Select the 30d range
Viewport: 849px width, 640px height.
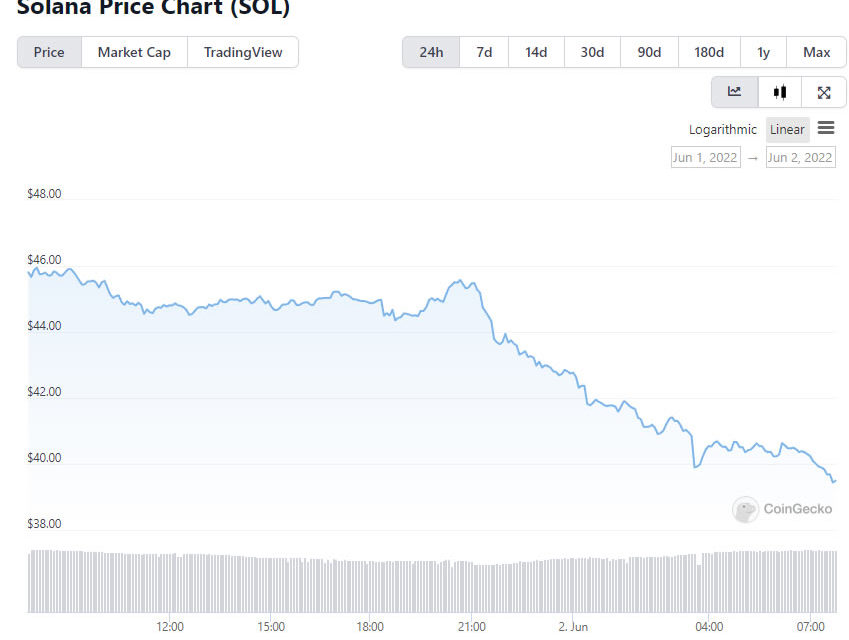[592, 51]
